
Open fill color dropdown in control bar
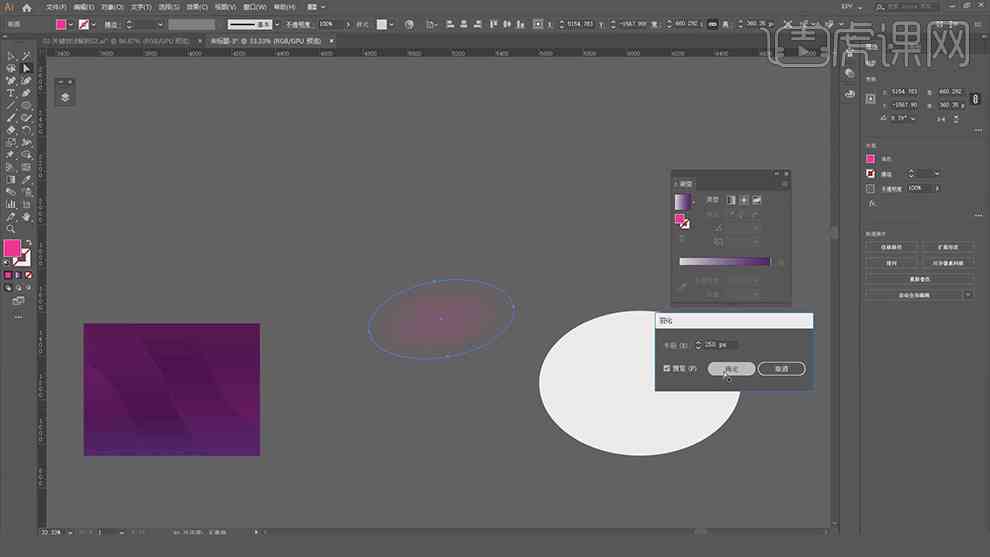71,24
